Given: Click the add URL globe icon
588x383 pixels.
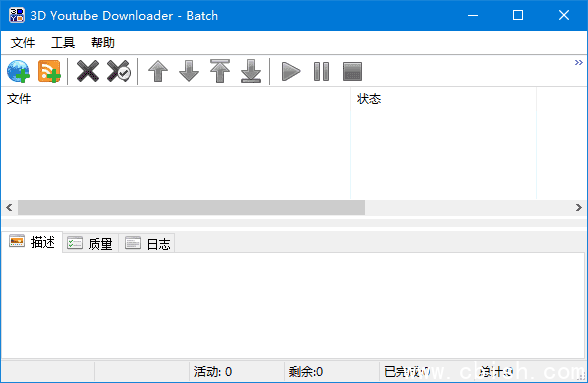Looking at the screenshot, I should point(18,71).
